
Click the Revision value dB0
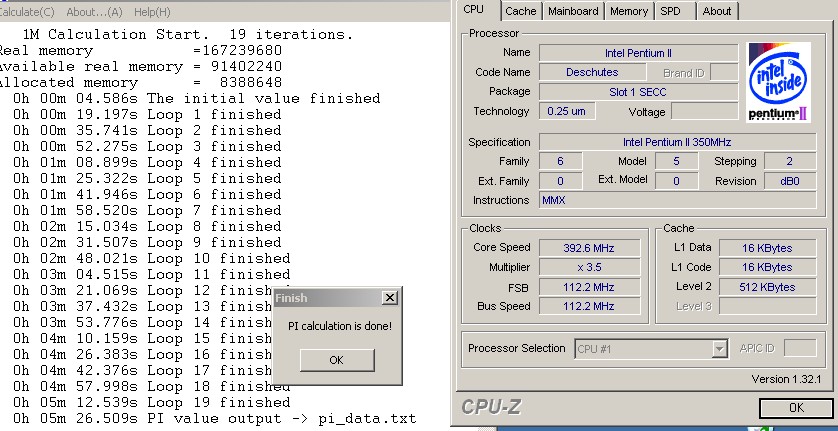coord(790,181)
